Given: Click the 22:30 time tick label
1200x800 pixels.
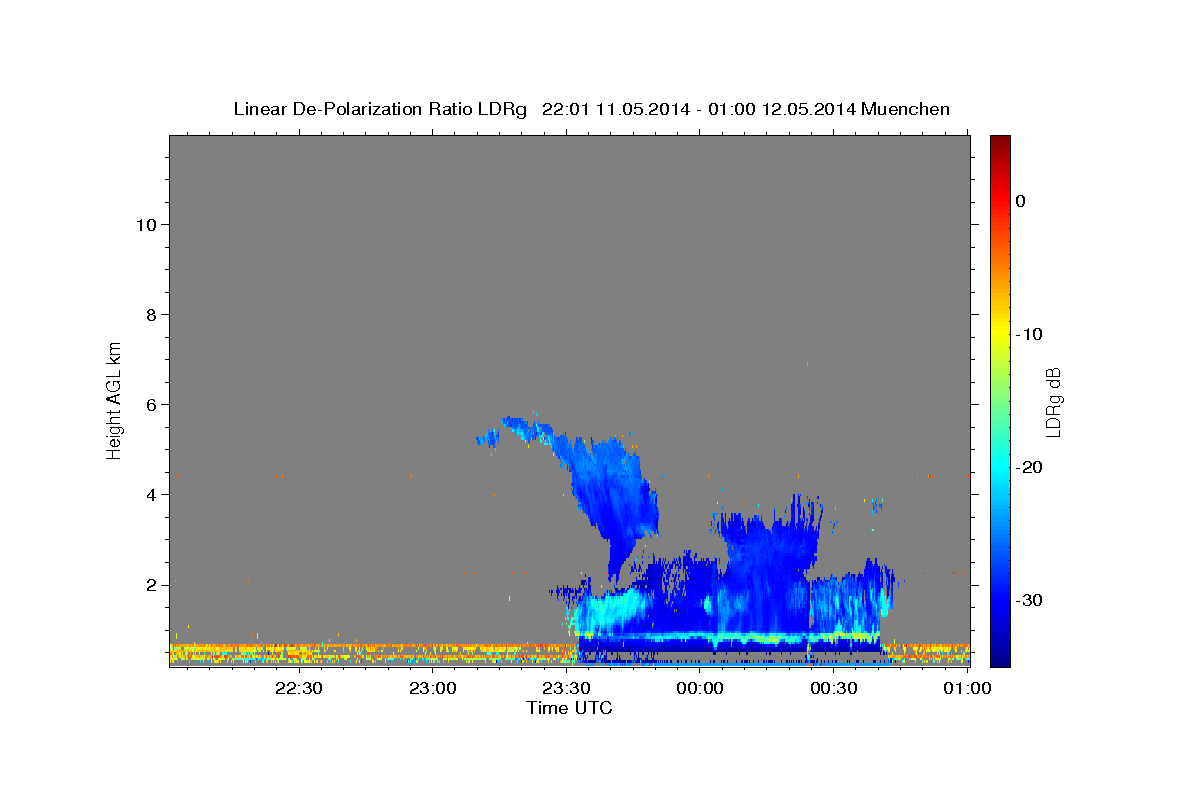Looking at the screenshot, I should [299, 688].
